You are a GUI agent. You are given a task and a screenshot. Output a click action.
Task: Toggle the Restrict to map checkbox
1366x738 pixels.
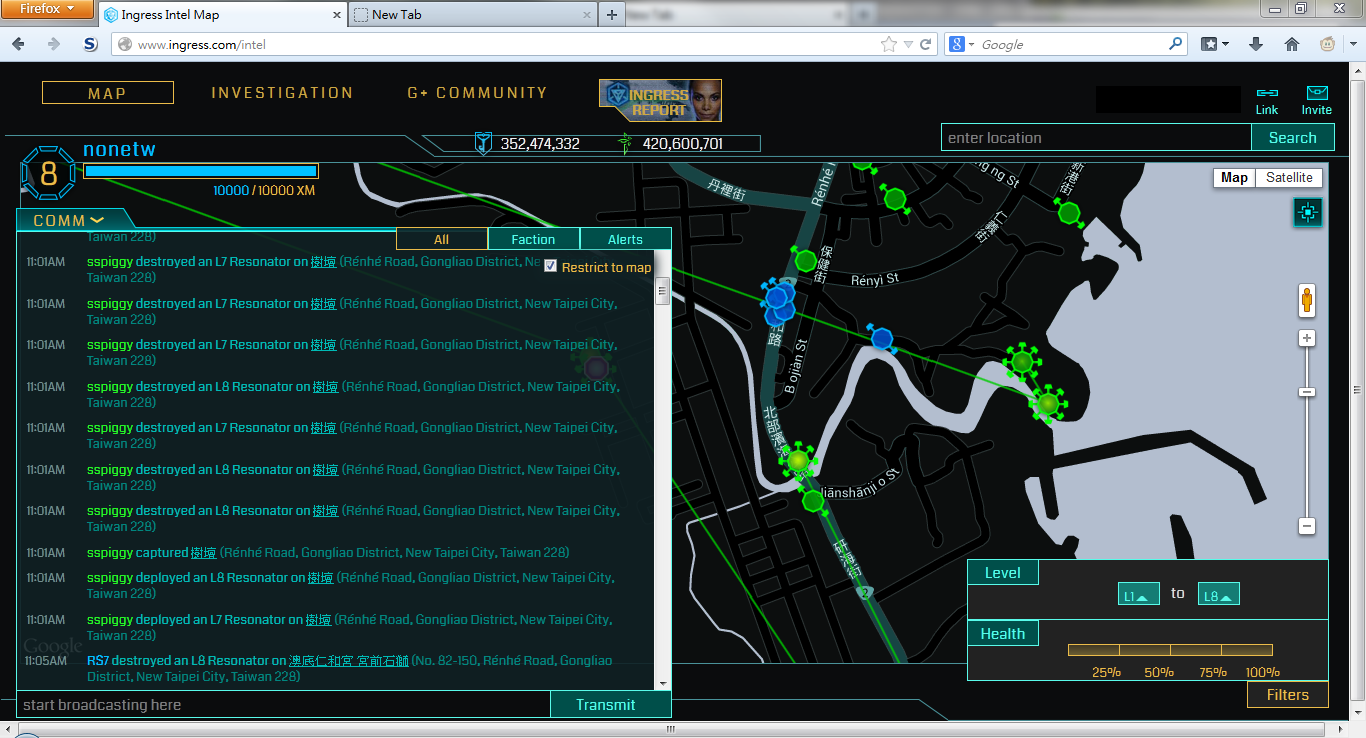550,266
